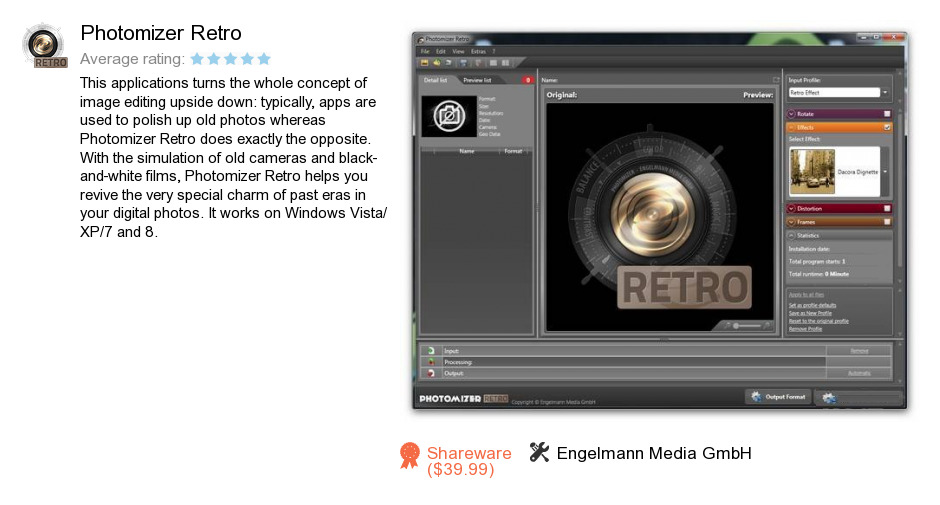Open the Input Profile dropdown arrow
940x505 pixels.
coord(885,92)
